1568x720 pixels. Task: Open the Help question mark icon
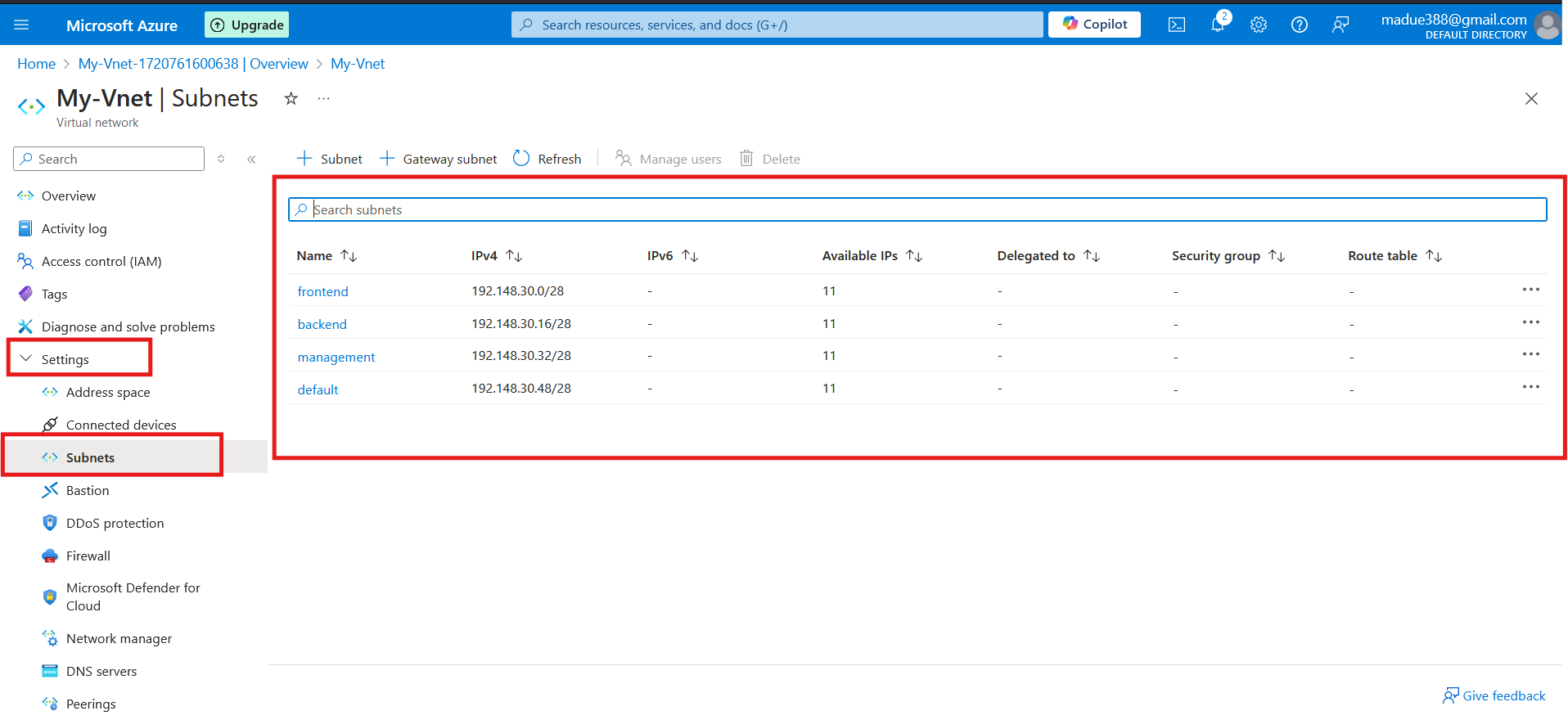coord(1300,25)
